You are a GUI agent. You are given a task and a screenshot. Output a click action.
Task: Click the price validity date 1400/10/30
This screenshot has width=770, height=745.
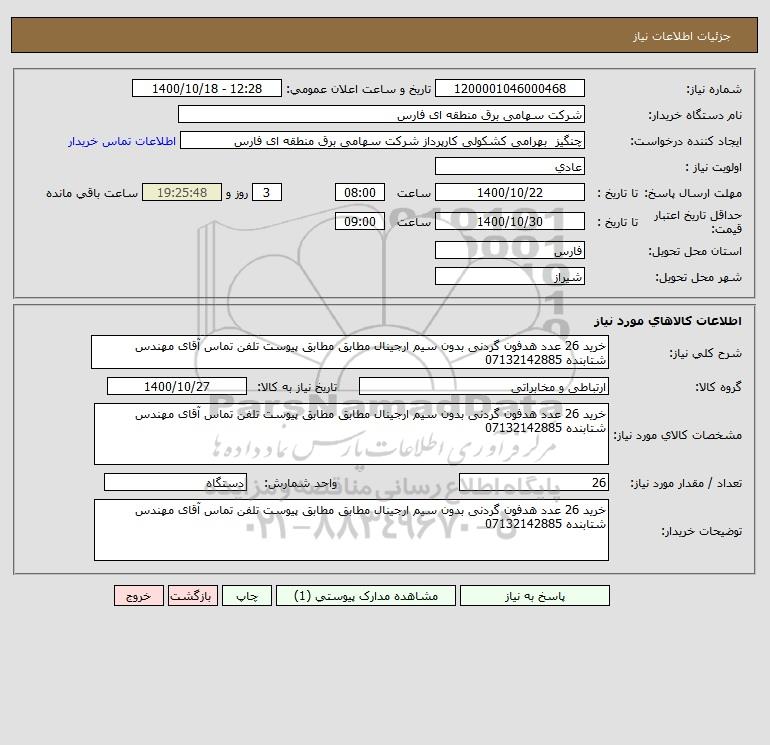pos(510,221)
